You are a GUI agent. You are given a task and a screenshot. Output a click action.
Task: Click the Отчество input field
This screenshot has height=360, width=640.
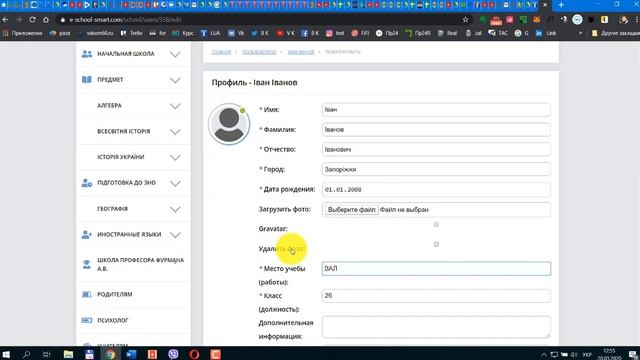coord(436,149)
